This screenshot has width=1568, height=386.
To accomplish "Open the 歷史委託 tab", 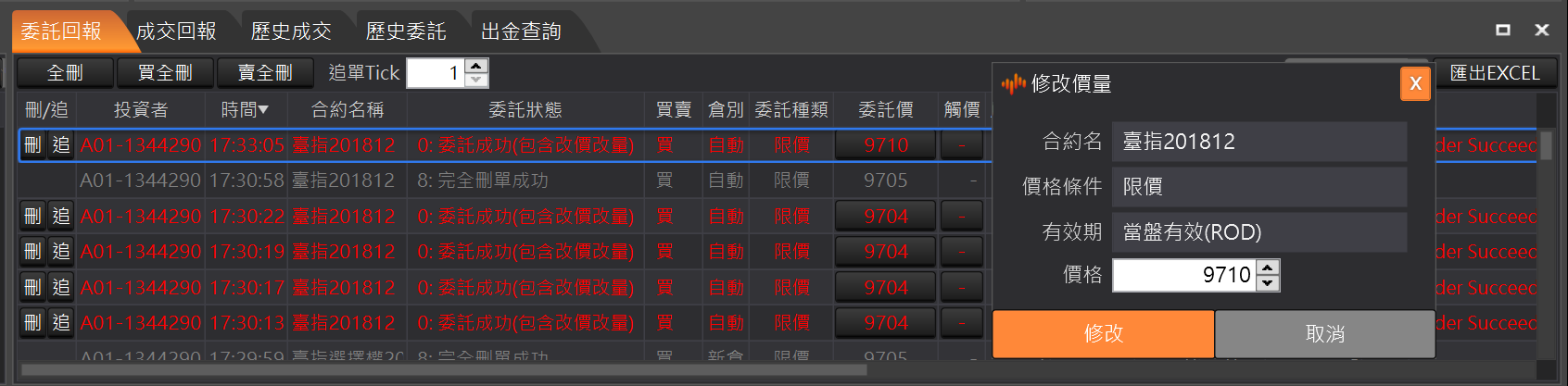I will pos(406,31).
